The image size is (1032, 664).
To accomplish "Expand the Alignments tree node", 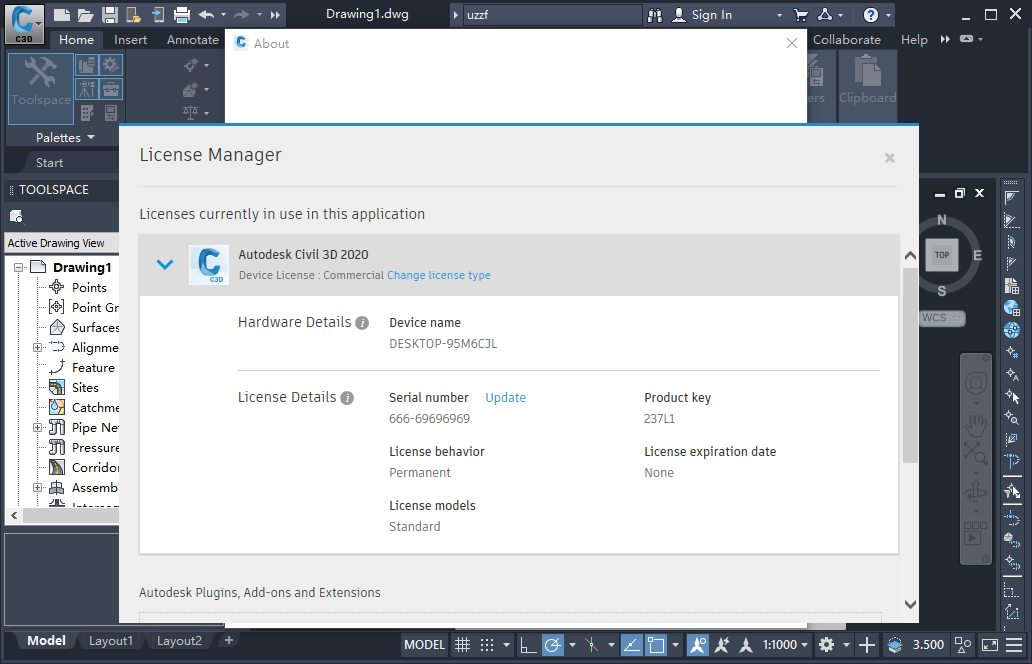I will click(38, 347).
